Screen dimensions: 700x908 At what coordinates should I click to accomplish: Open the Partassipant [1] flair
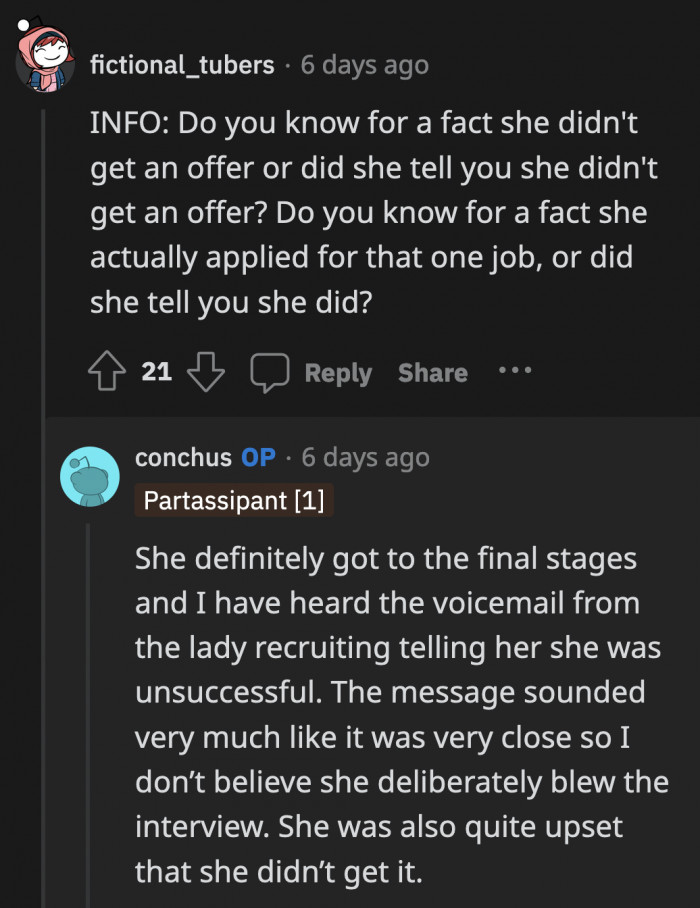[x=234, y=500]
